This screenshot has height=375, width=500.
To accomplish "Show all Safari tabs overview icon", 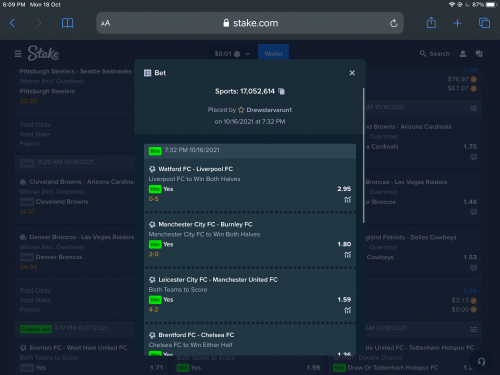I will [x=484, y=23].
